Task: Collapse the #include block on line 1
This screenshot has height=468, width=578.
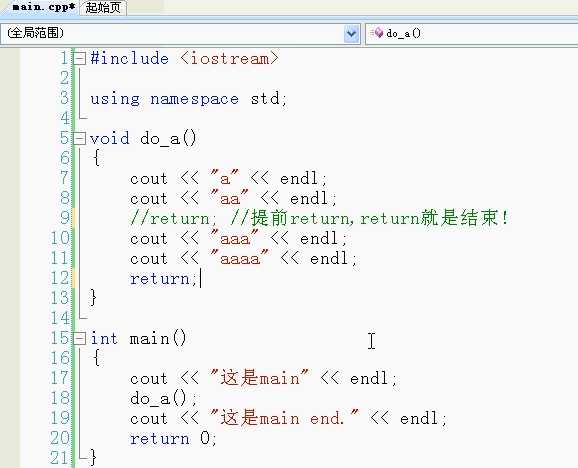Action: [79, 58]
